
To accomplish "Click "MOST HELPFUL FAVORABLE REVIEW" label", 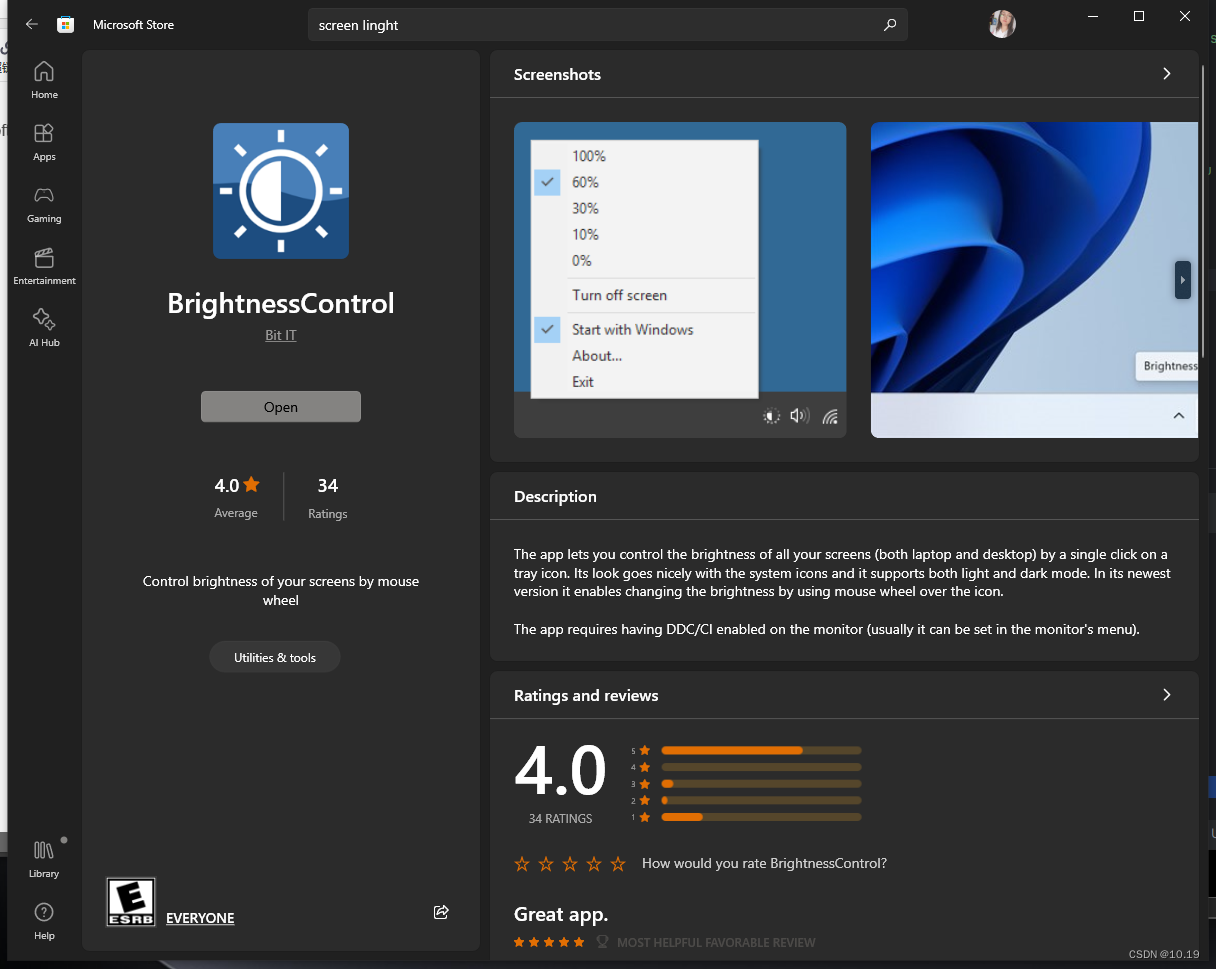I will [x=716, y=942].
